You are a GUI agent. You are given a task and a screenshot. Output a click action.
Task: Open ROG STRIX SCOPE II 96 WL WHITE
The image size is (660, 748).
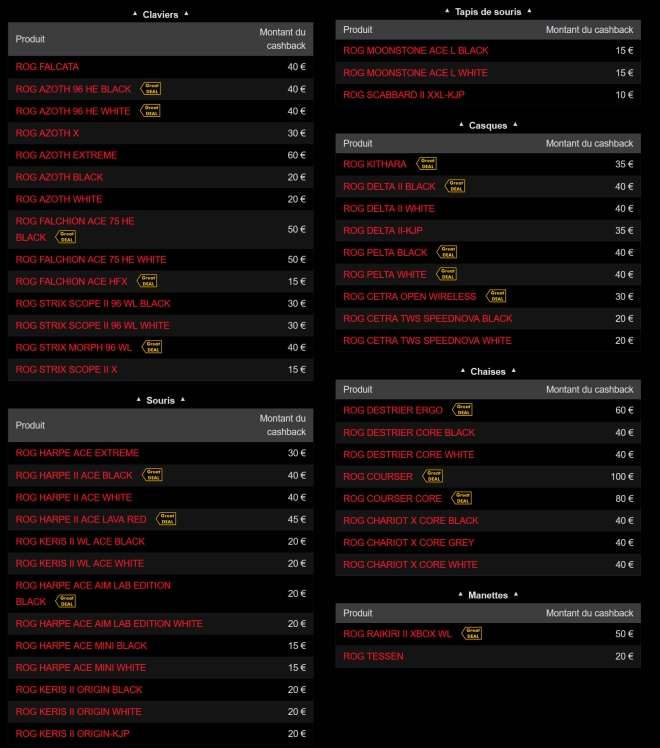point(93,325)
